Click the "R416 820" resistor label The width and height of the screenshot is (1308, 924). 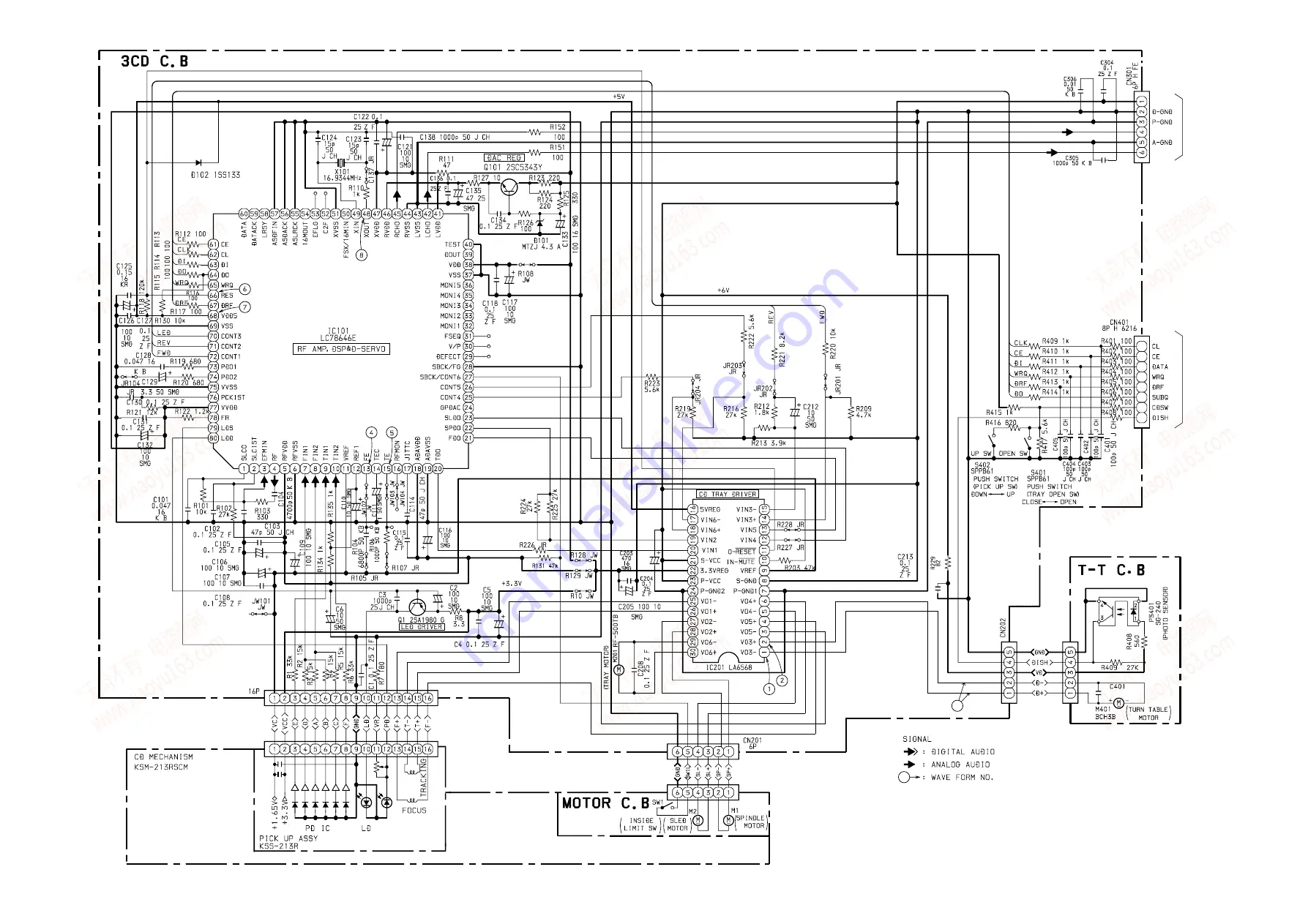pyautogui.click(x=1001, y=423)
